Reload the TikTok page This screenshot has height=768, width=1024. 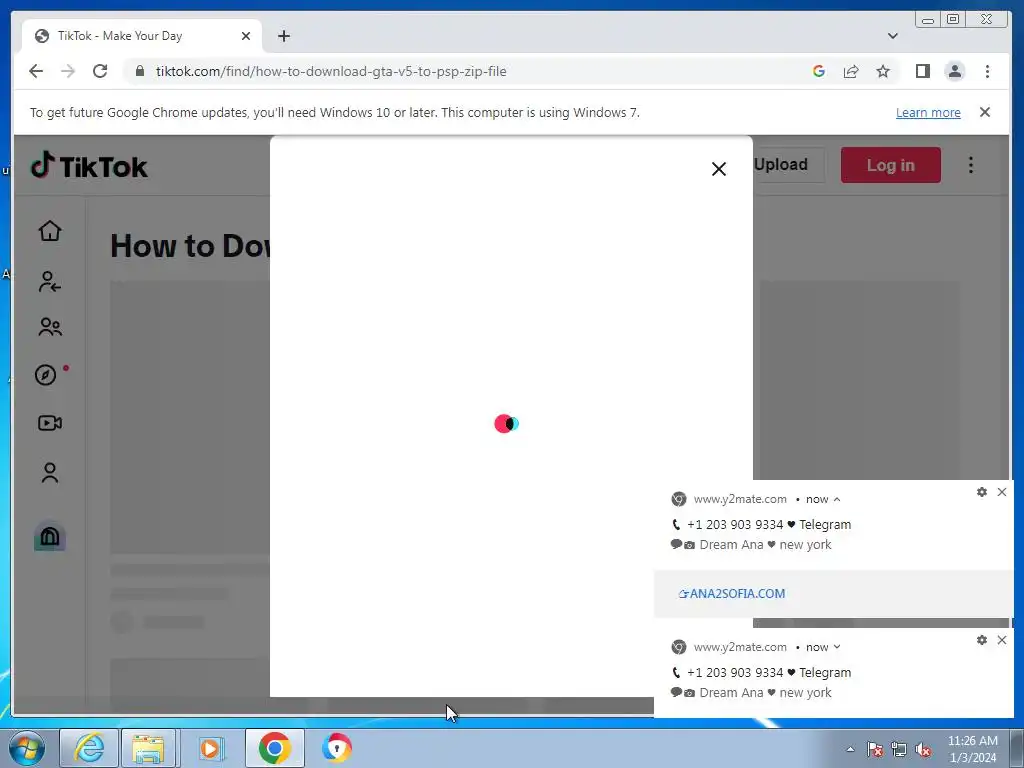pos(100,71)
